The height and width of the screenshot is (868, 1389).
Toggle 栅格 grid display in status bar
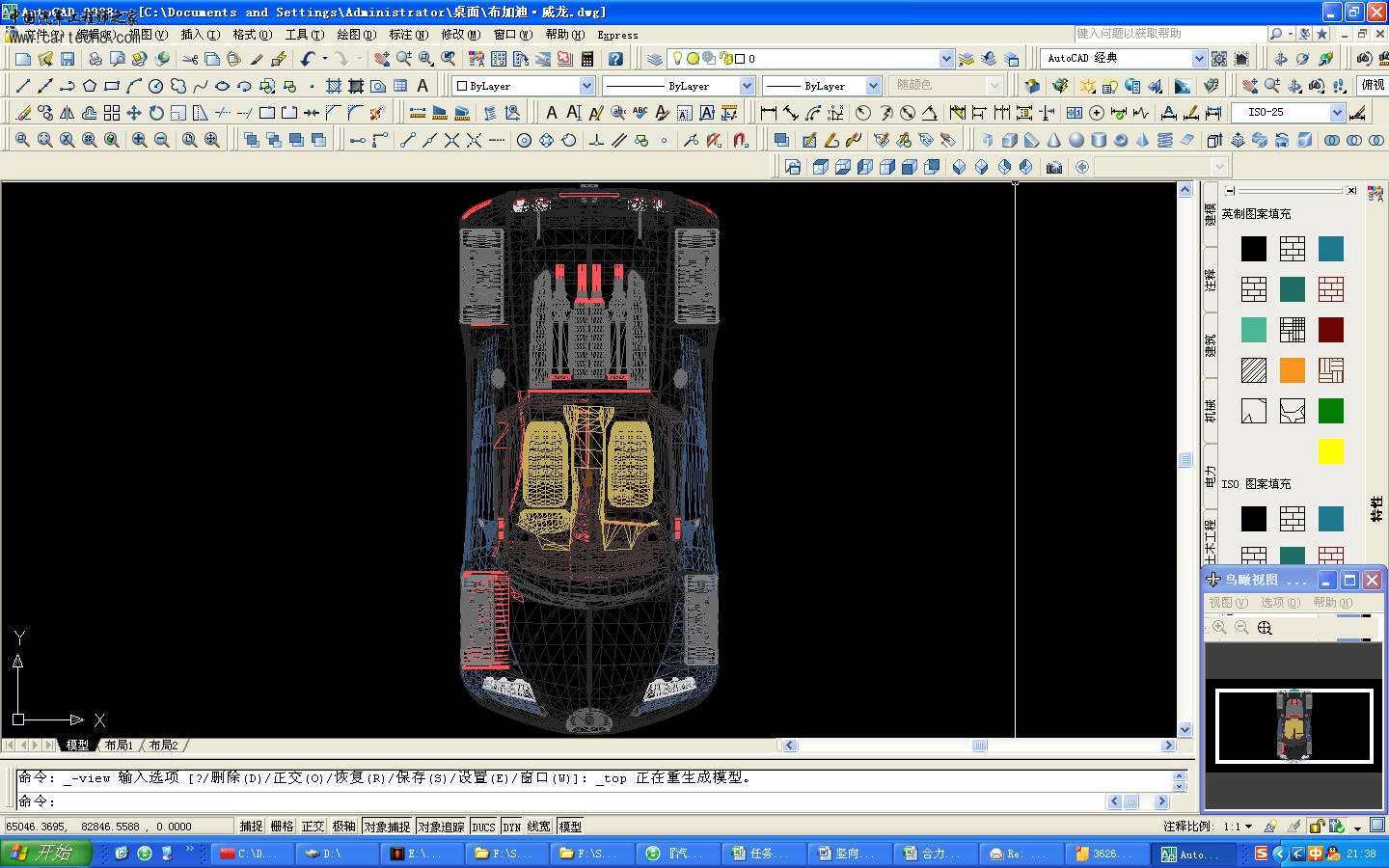pos(282,827)
